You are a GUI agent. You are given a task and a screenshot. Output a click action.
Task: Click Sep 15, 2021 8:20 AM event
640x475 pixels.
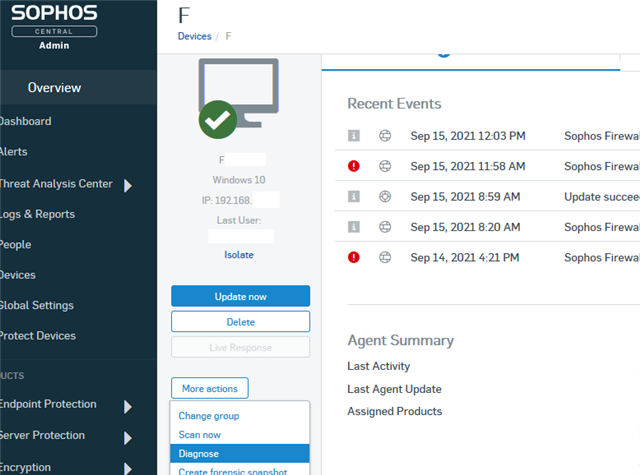click(465, 227)
